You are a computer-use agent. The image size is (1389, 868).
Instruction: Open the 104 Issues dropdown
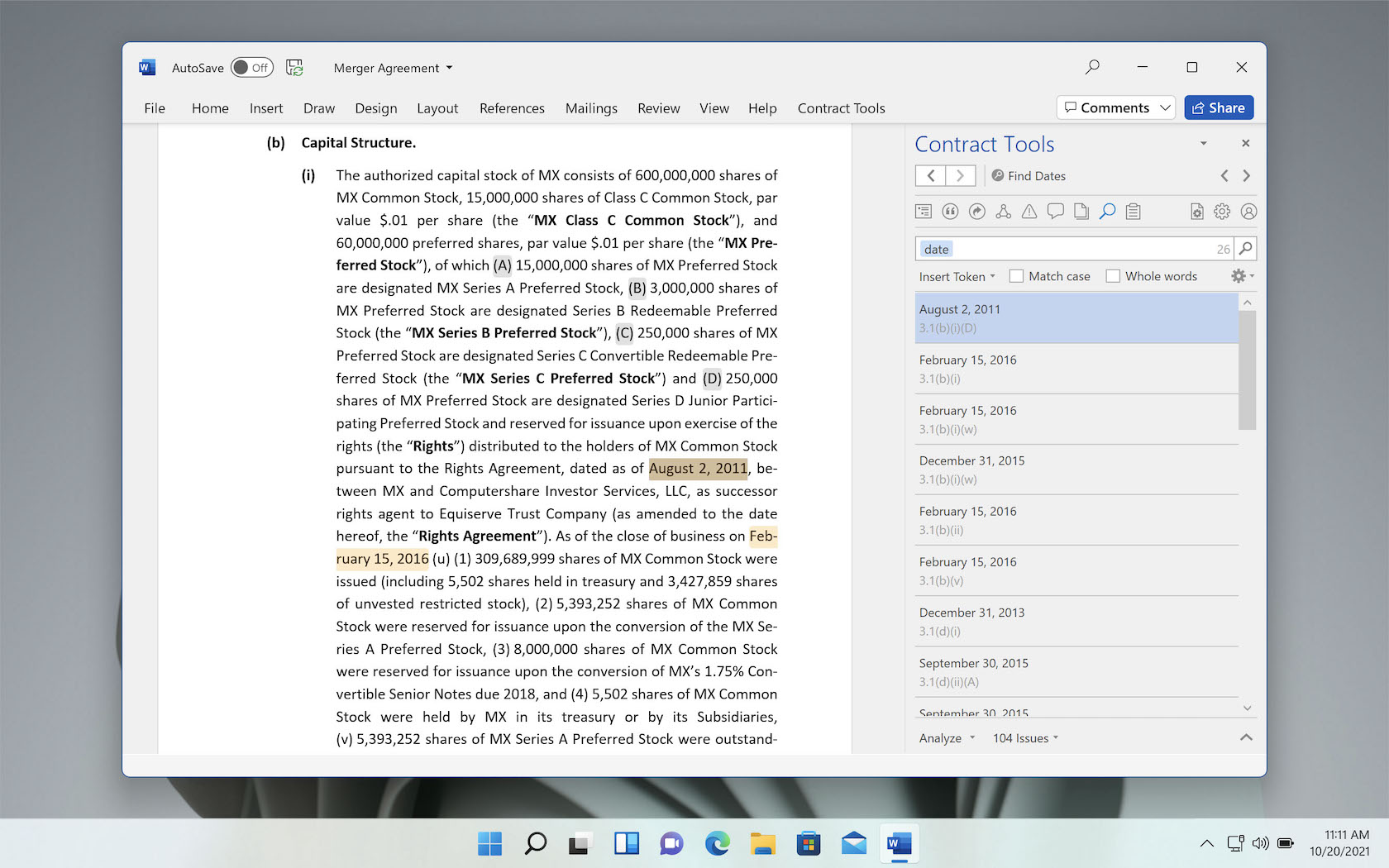1026,738
